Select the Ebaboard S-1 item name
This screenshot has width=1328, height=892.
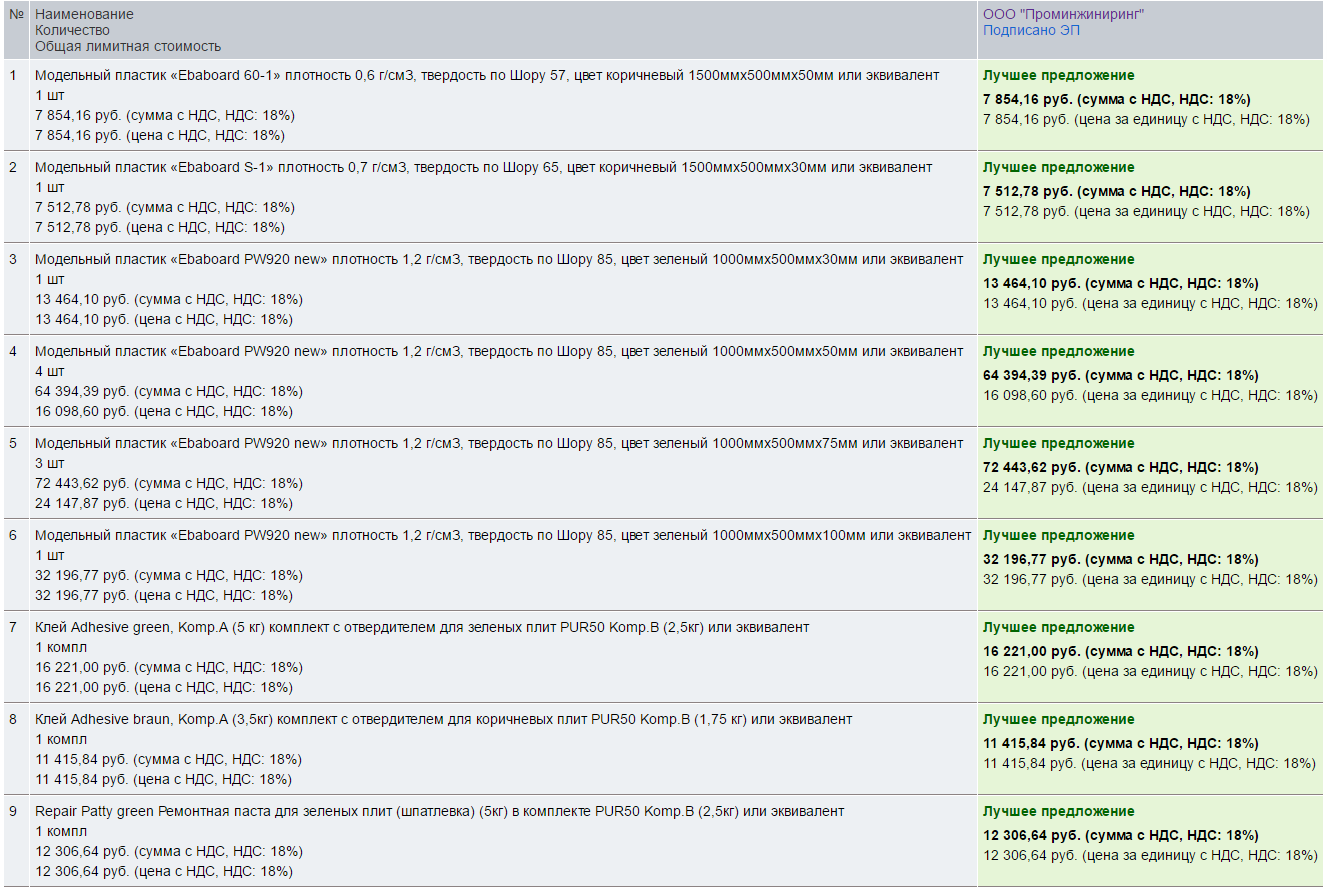point(483,167)
